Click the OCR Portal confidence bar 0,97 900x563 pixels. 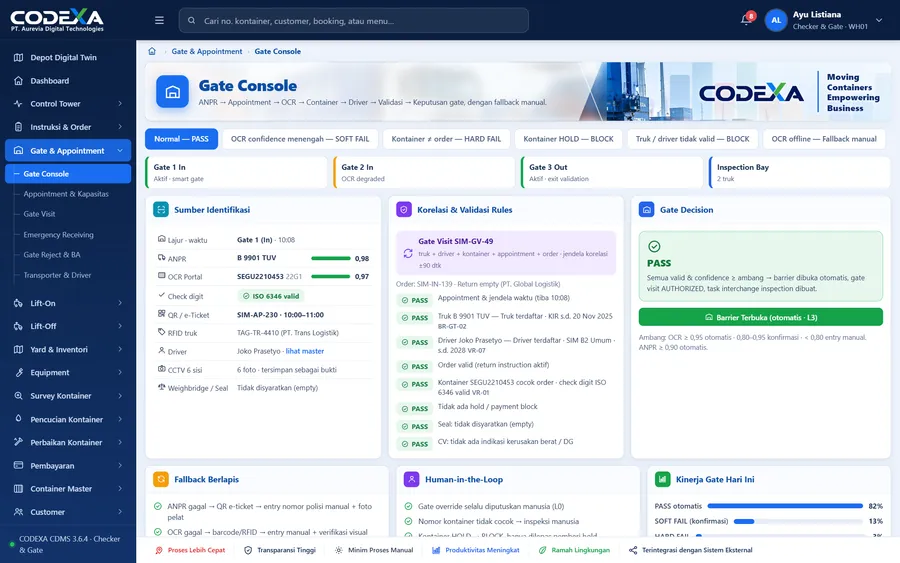(331, 277)
